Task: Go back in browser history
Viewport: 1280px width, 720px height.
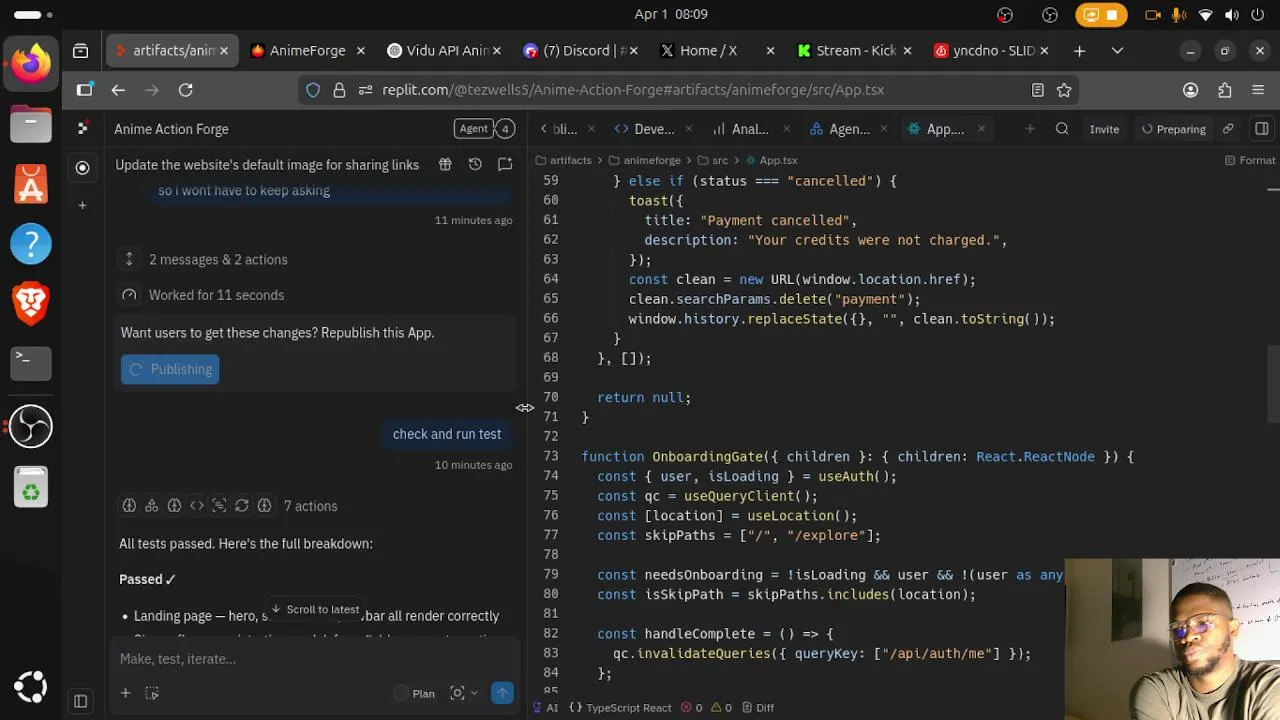Action: point(118,90)
